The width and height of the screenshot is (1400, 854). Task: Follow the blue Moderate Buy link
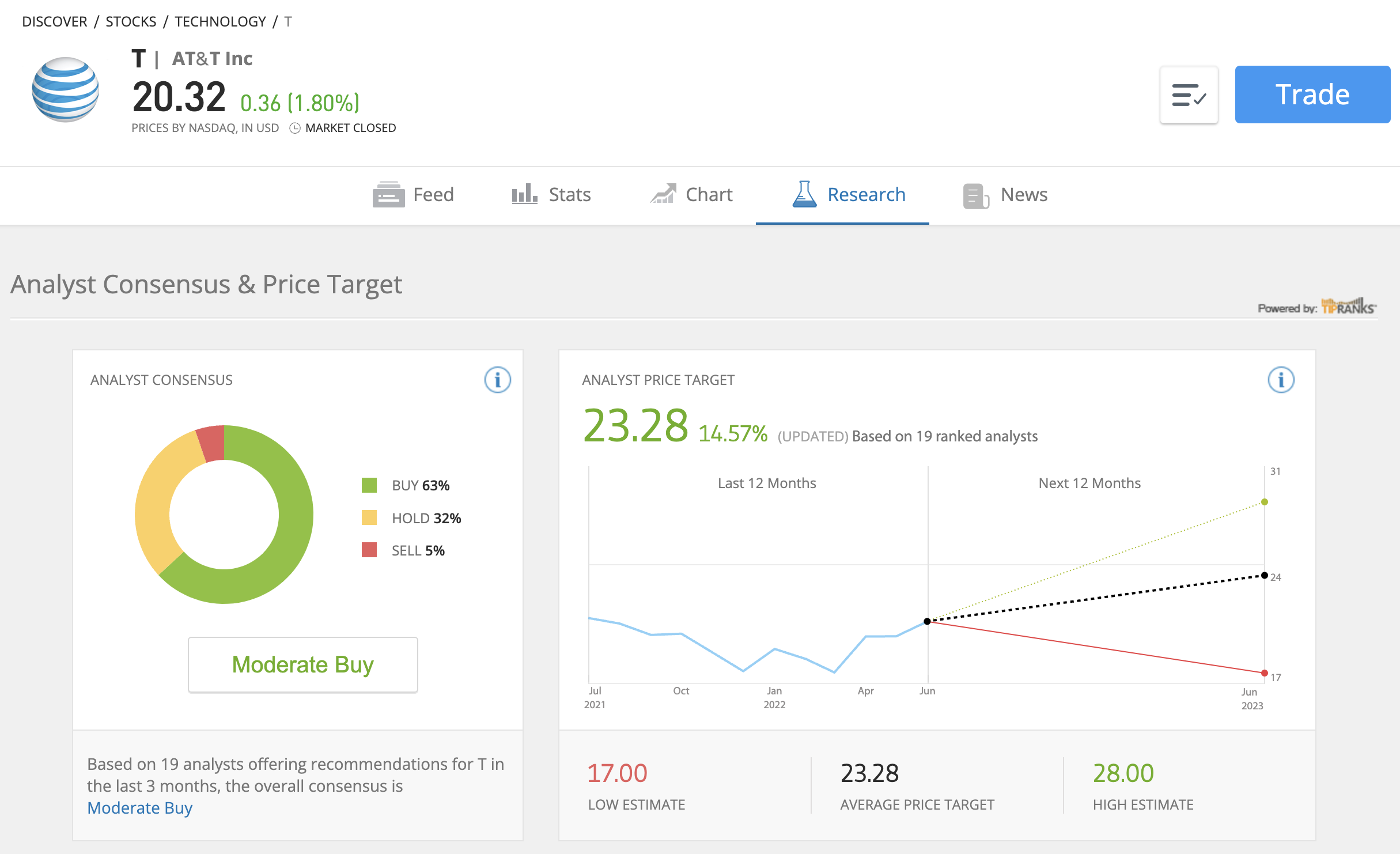coord(139,808)
